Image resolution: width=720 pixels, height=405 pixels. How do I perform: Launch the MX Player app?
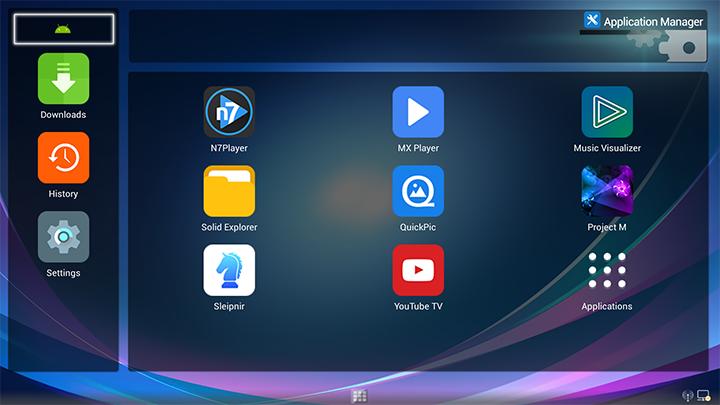pos(418,112)
